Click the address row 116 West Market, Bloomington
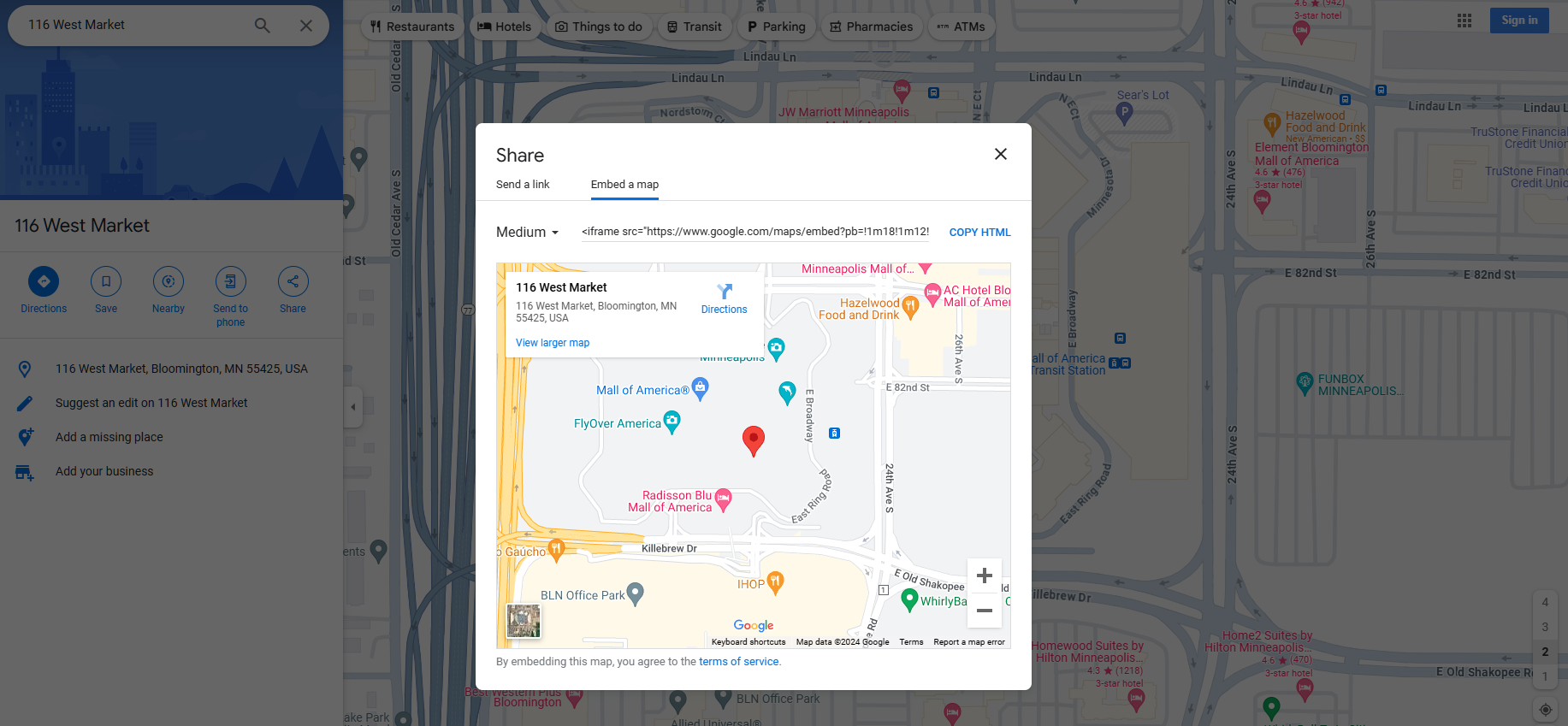This screenshot has height=726, width=1568. coord(171,369)
